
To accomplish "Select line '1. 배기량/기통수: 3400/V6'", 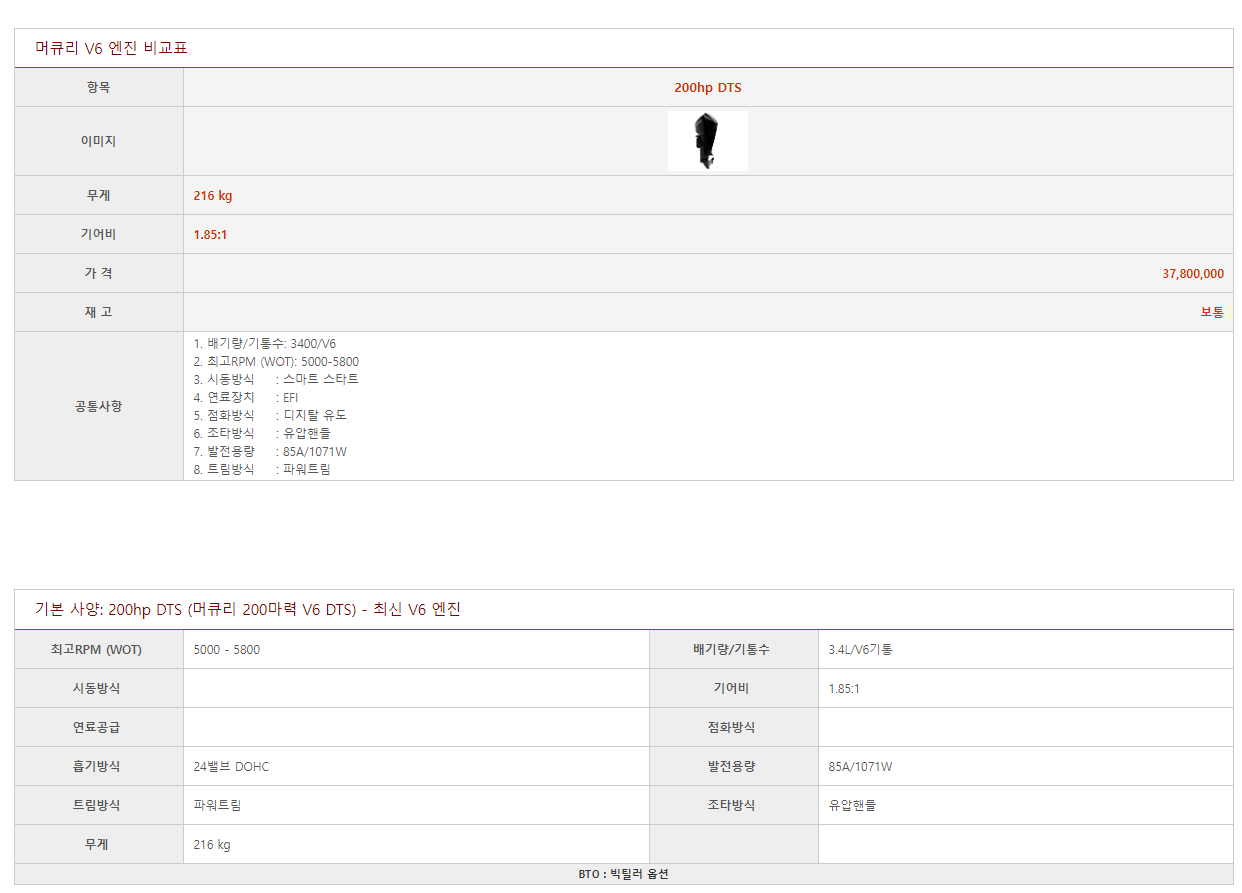I will 265,343.
